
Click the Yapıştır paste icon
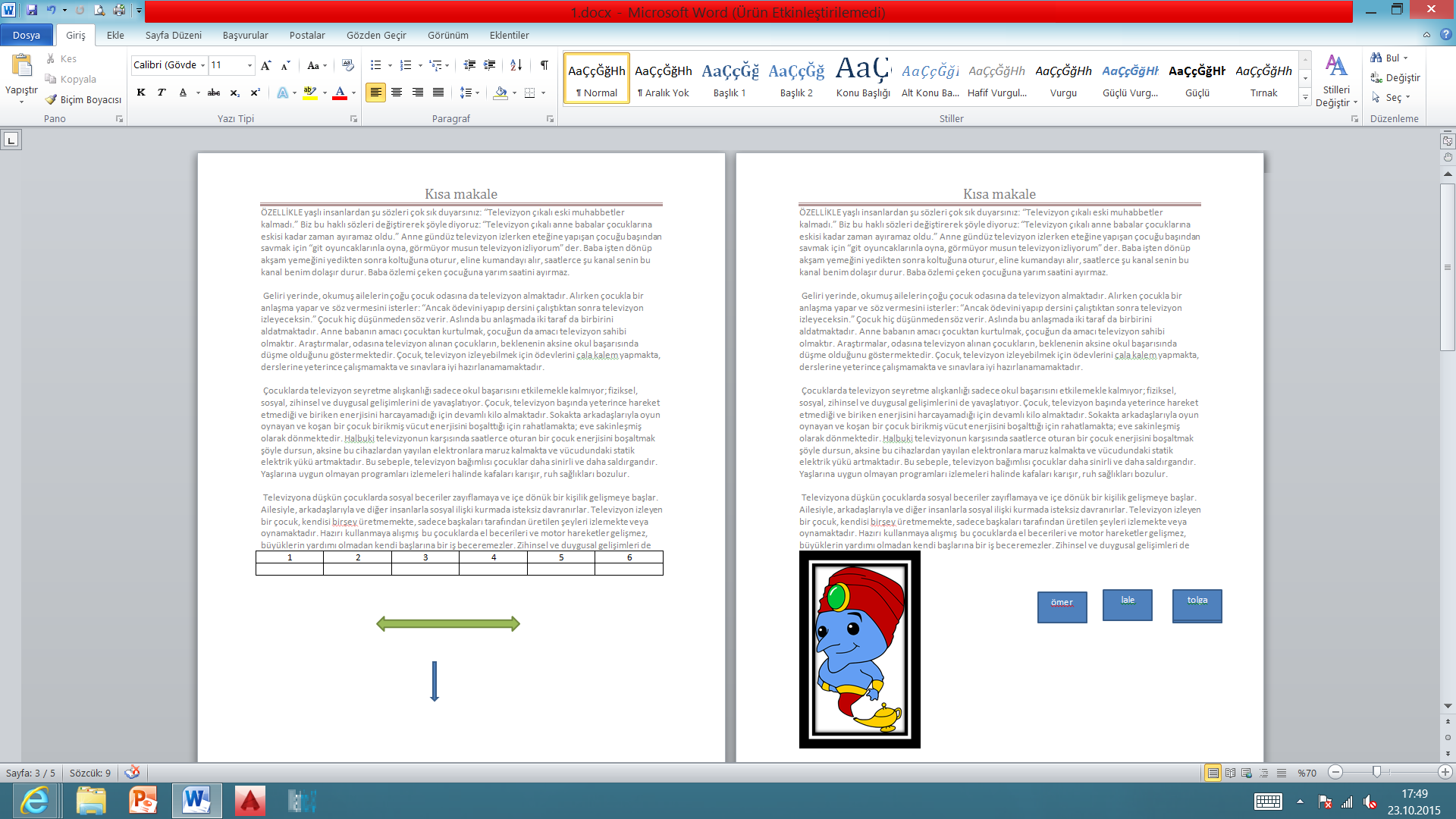click(21, 66)
